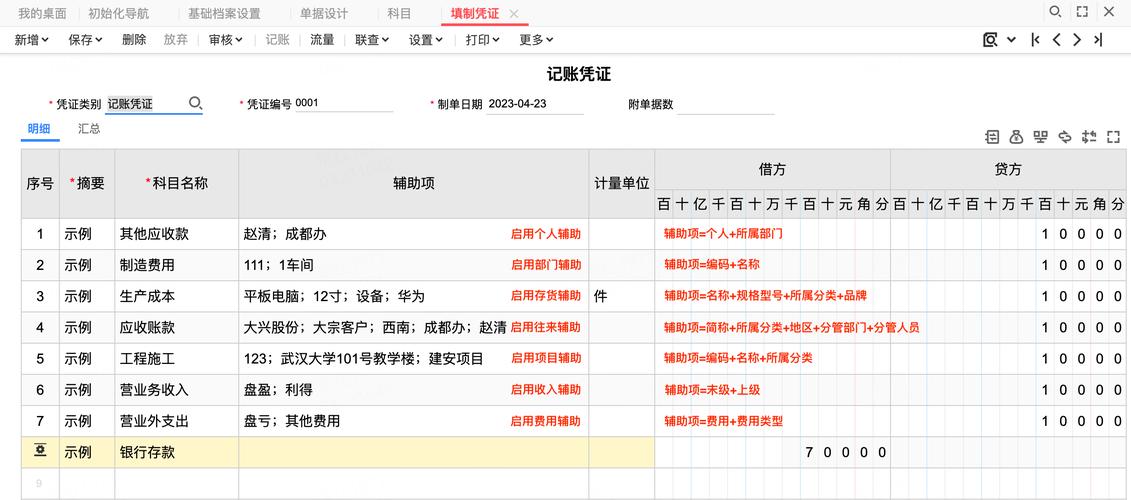Click the 计量单位 column header
This screenshot has width=1131, height=500.
[x=622, y=183]
